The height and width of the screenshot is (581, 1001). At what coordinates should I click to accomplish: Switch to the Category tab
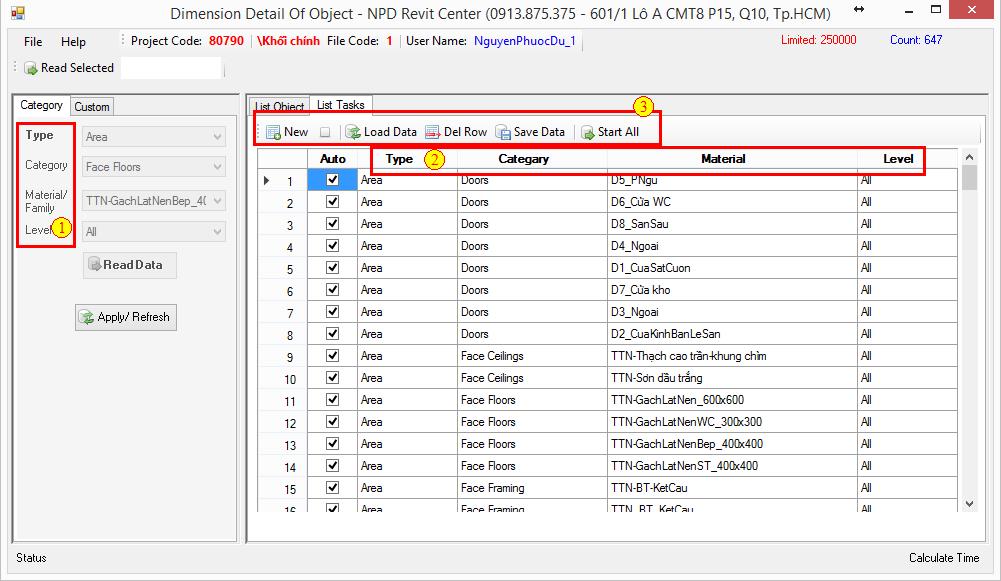point(41,105)
